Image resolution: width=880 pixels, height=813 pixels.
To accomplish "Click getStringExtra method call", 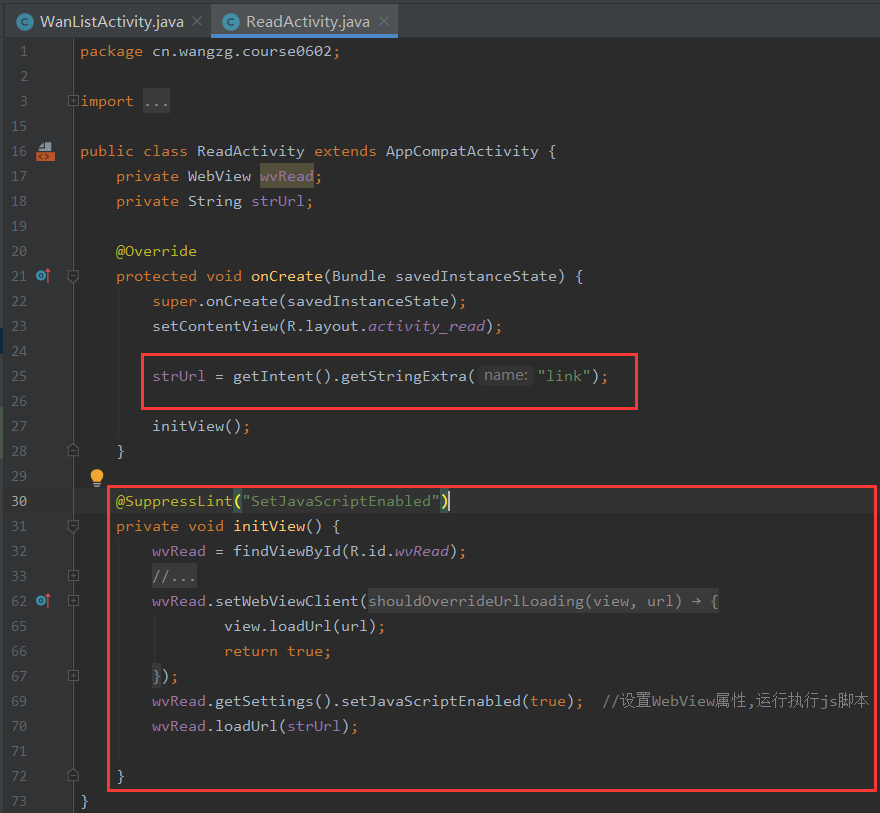I will click(404, 376).
